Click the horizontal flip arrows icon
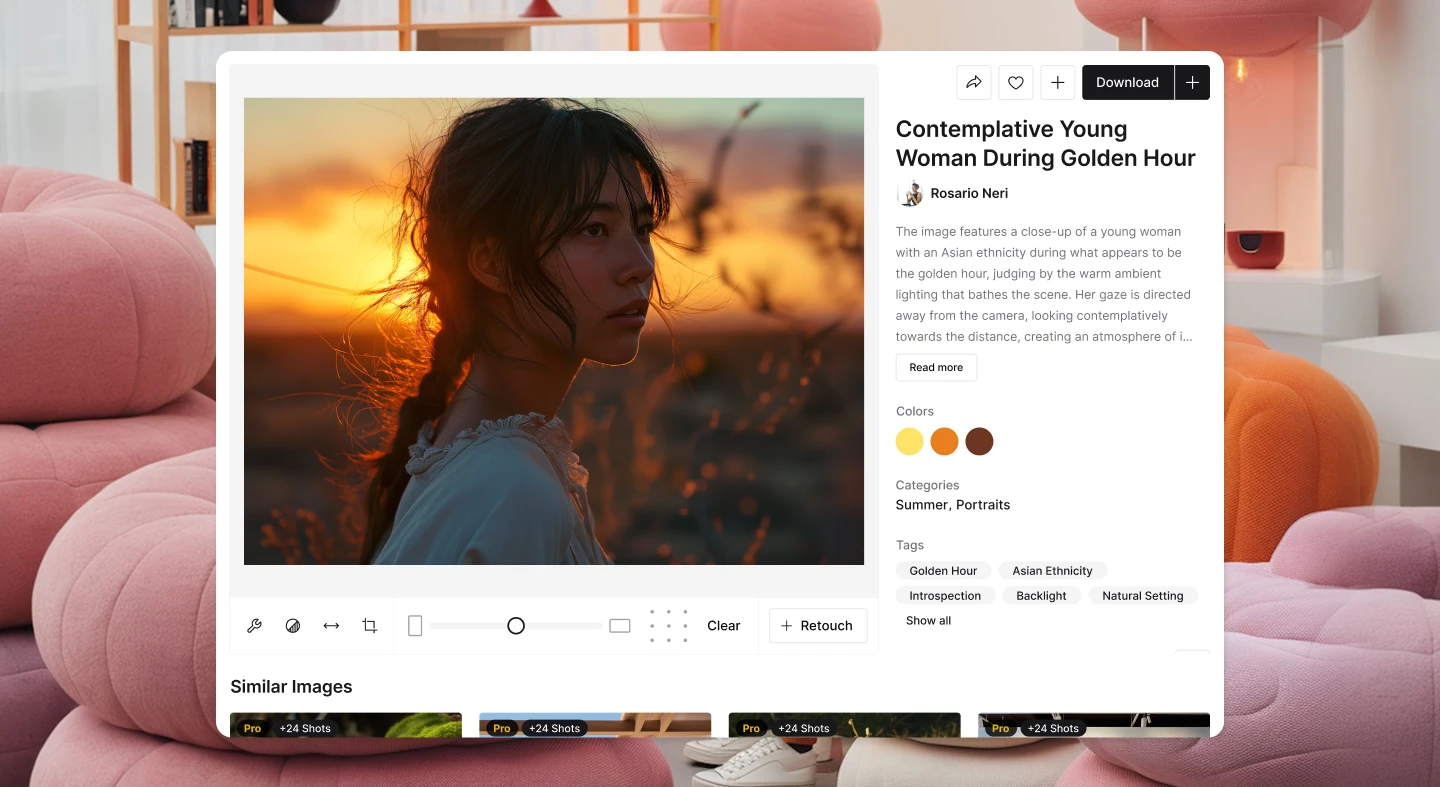 pyautogui.click(x=331, y=626)
